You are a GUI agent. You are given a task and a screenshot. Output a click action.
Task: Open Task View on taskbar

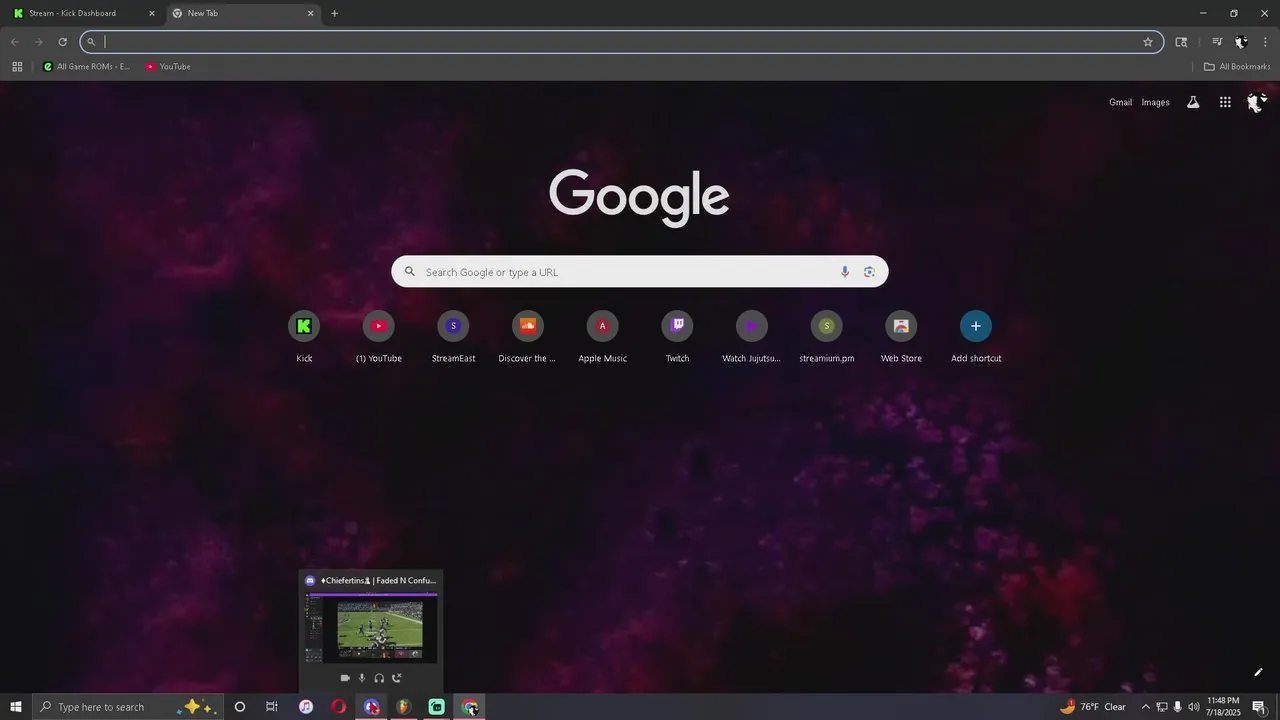271,707
